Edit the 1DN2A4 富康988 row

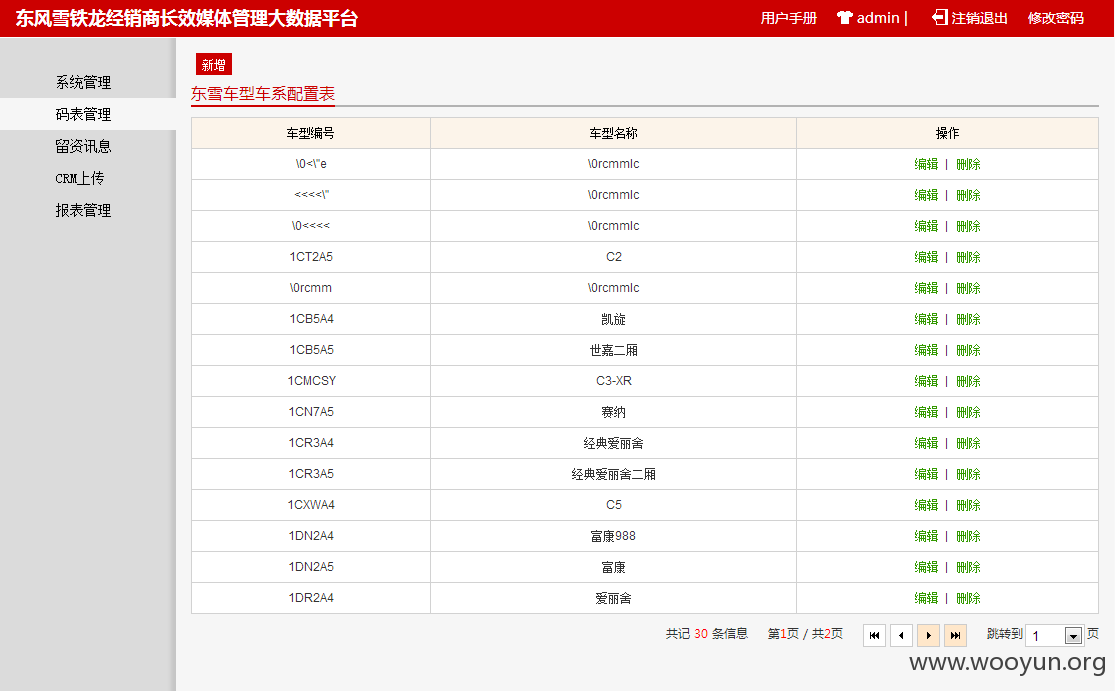click(926, 537)
